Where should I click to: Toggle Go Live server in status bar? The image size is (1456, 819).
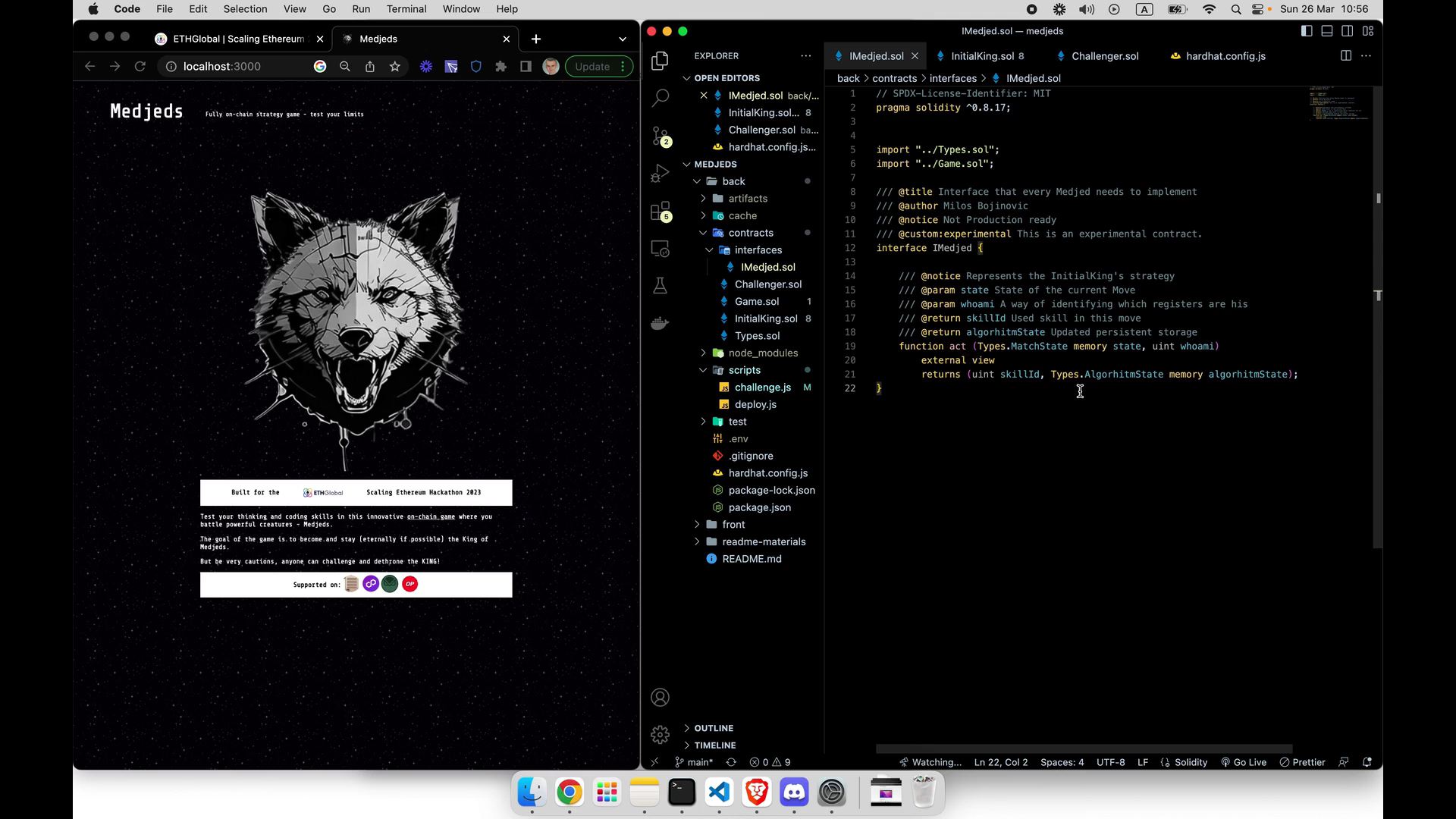pyautogui.click(x=1244, y=762)
